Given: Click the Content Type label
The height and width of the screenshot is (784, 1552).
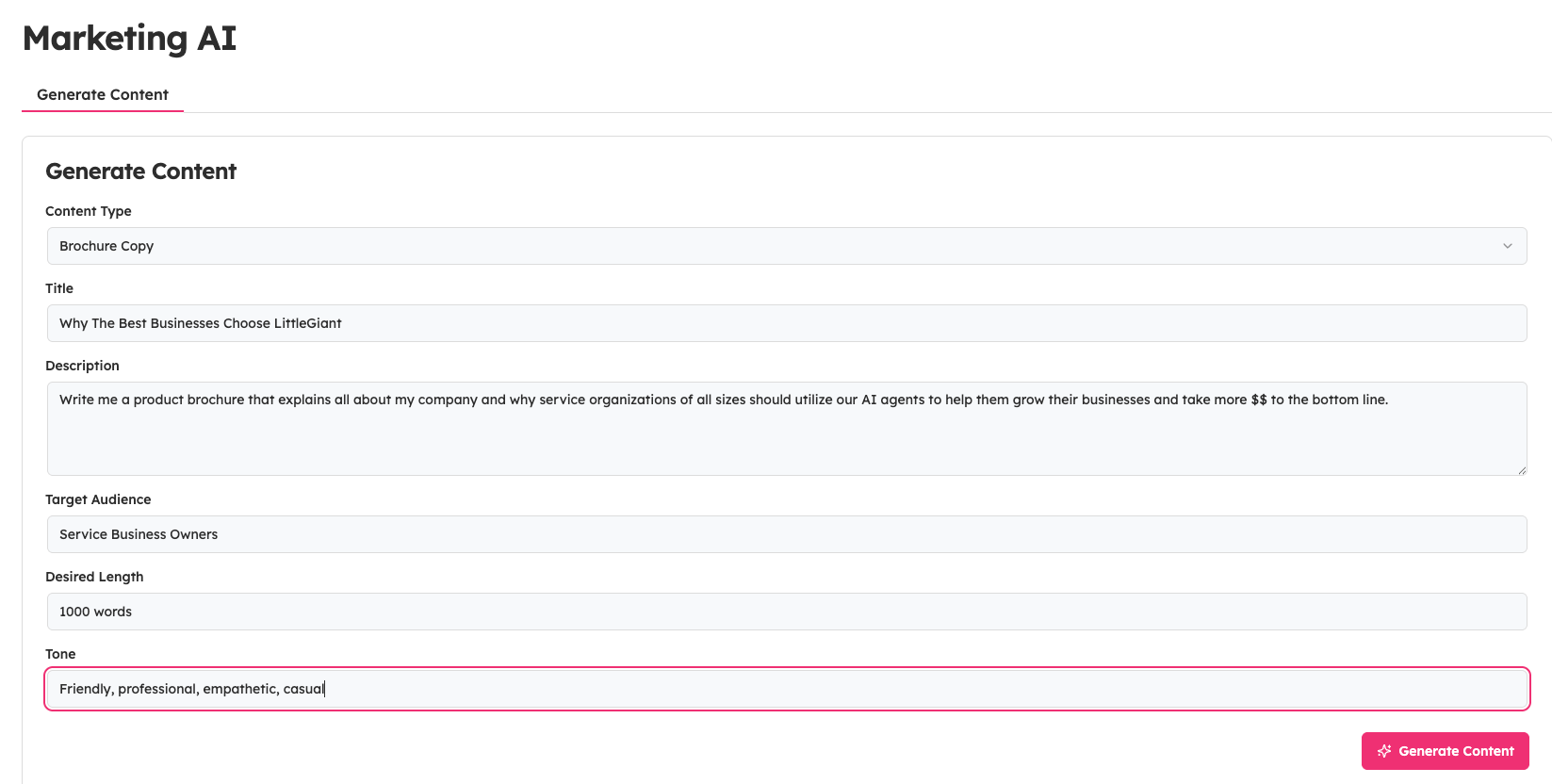Looking at the screenshot, I should (x=89, y=211).
